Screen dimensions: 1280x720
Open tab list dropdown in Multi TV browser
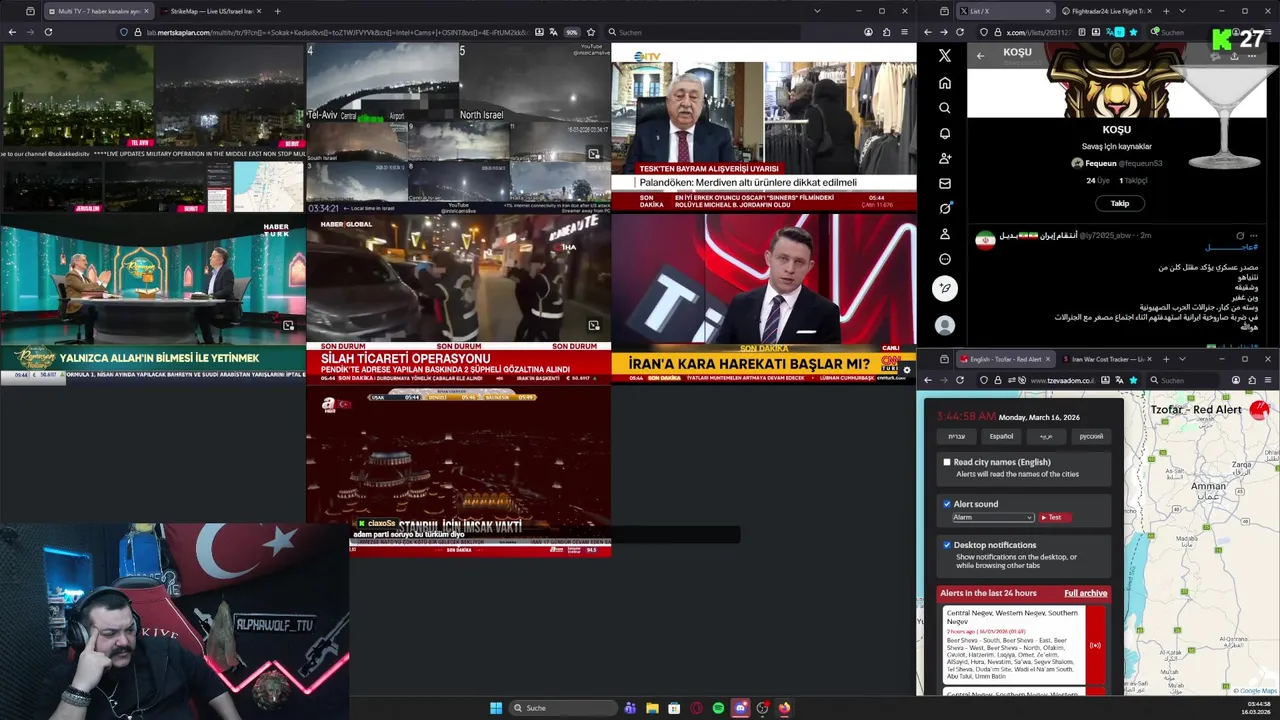[817, 11]
